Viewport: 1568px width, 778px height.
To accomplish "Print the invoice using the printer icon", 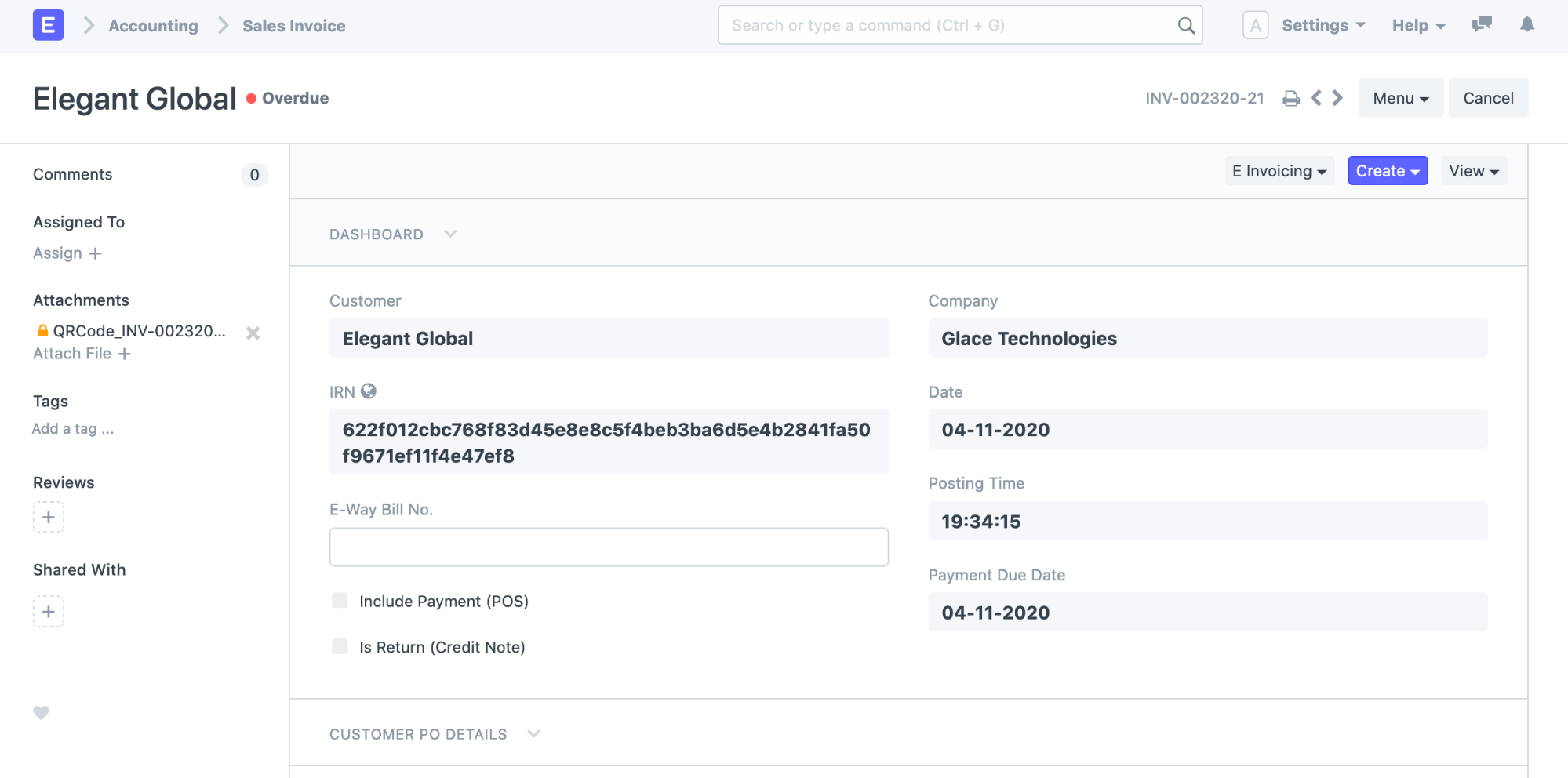I will click(x=1290, y=98).
